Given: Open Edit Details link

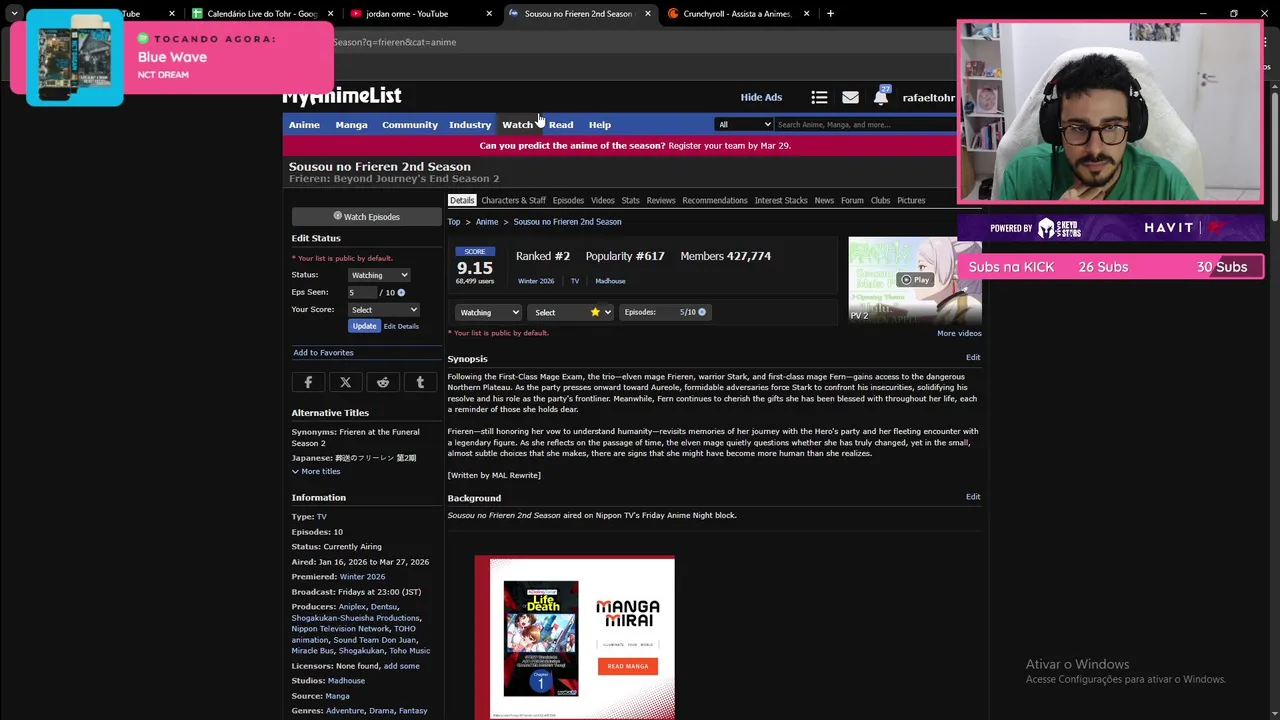Looking at the screenshot, I should tap(401, 326).
